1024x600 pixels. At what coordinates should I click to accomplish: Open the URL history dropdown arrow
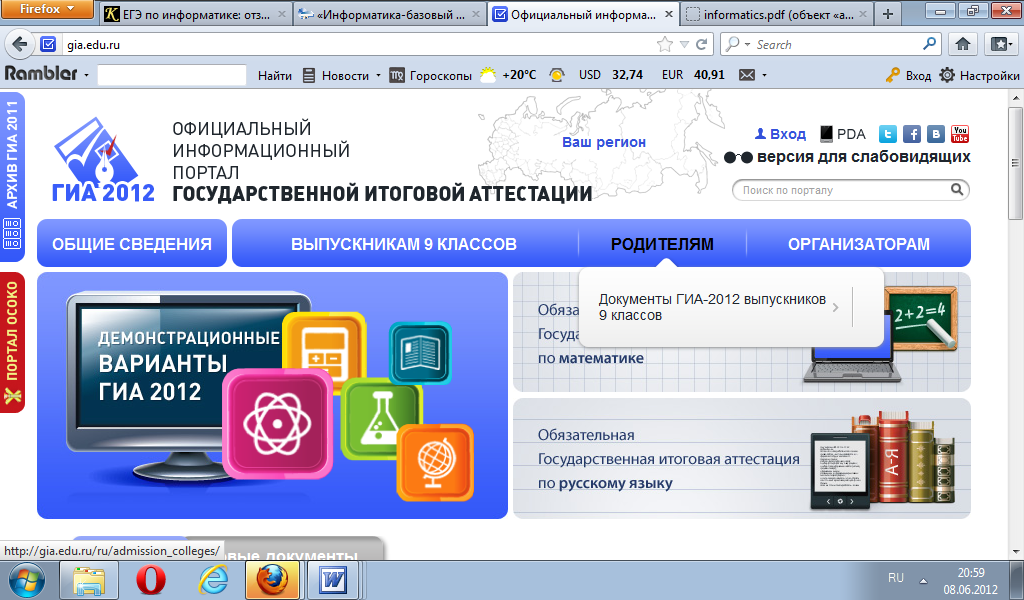click(x=684, y=44)
